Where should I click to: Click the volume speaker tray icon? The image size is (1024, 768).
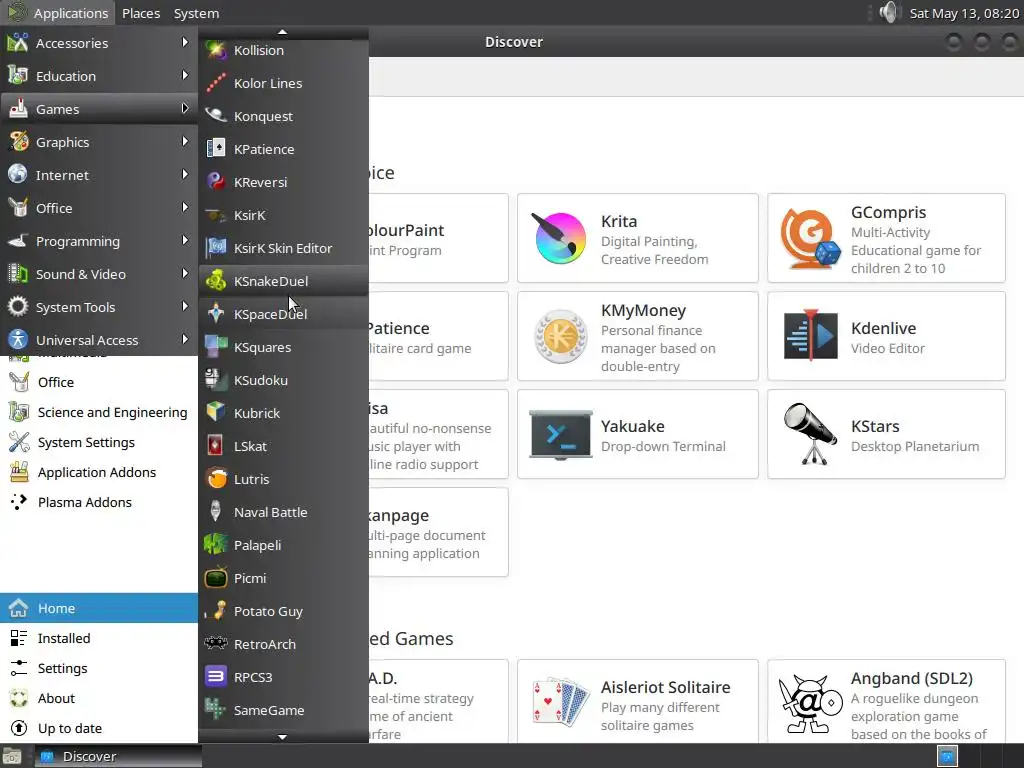(888, 12)
